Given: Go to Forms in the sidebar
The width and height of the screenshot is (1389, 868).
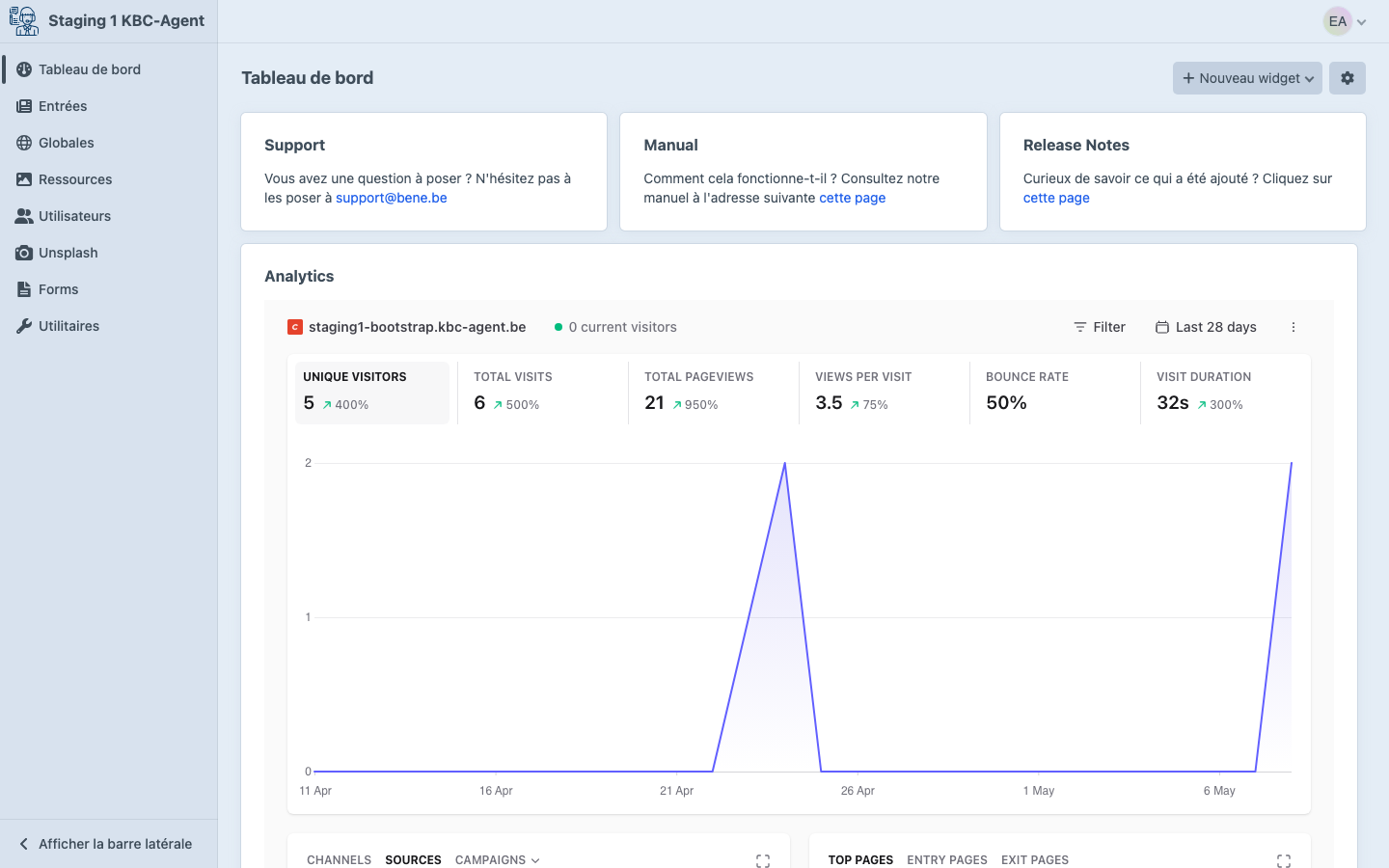Looking at the screenshot, I should (59, 289).
